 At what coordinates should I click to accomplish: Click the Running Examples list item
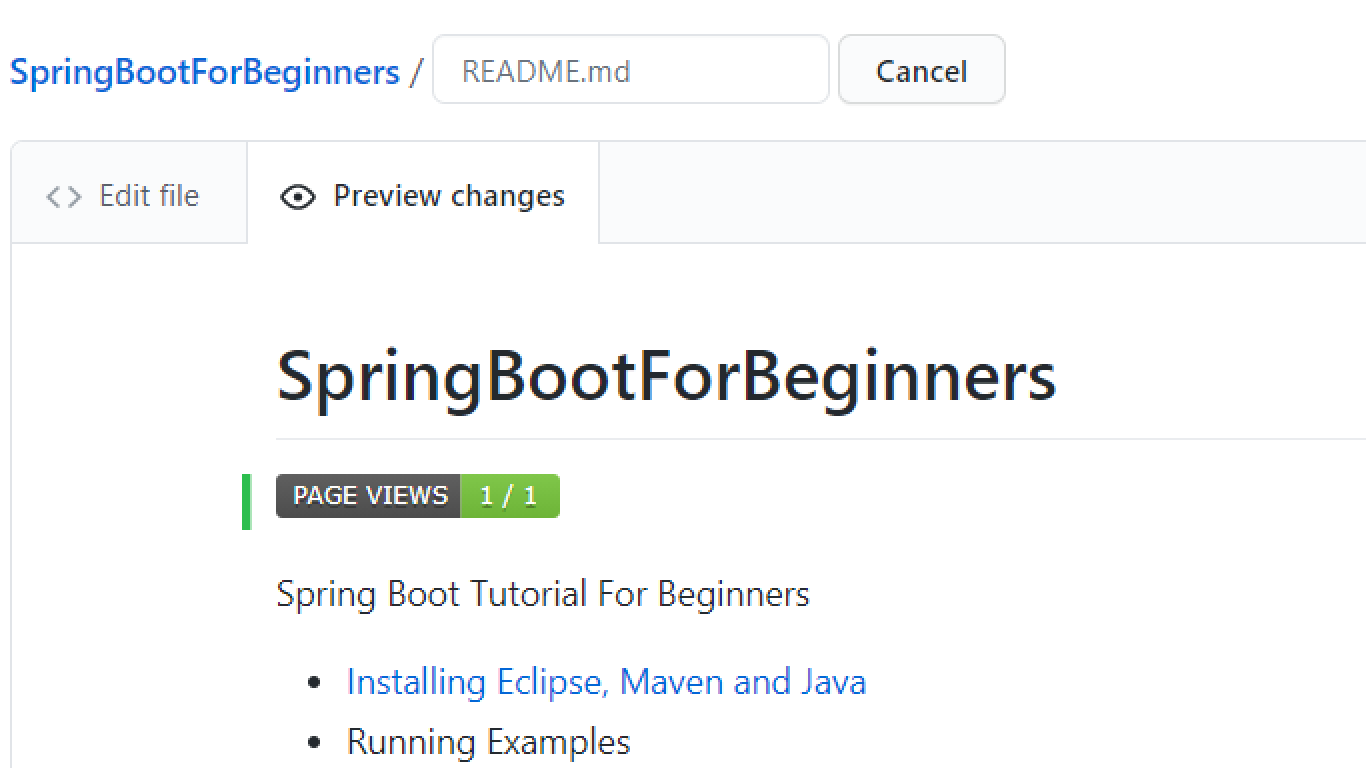pyautogui.click(x=488, y=742)
